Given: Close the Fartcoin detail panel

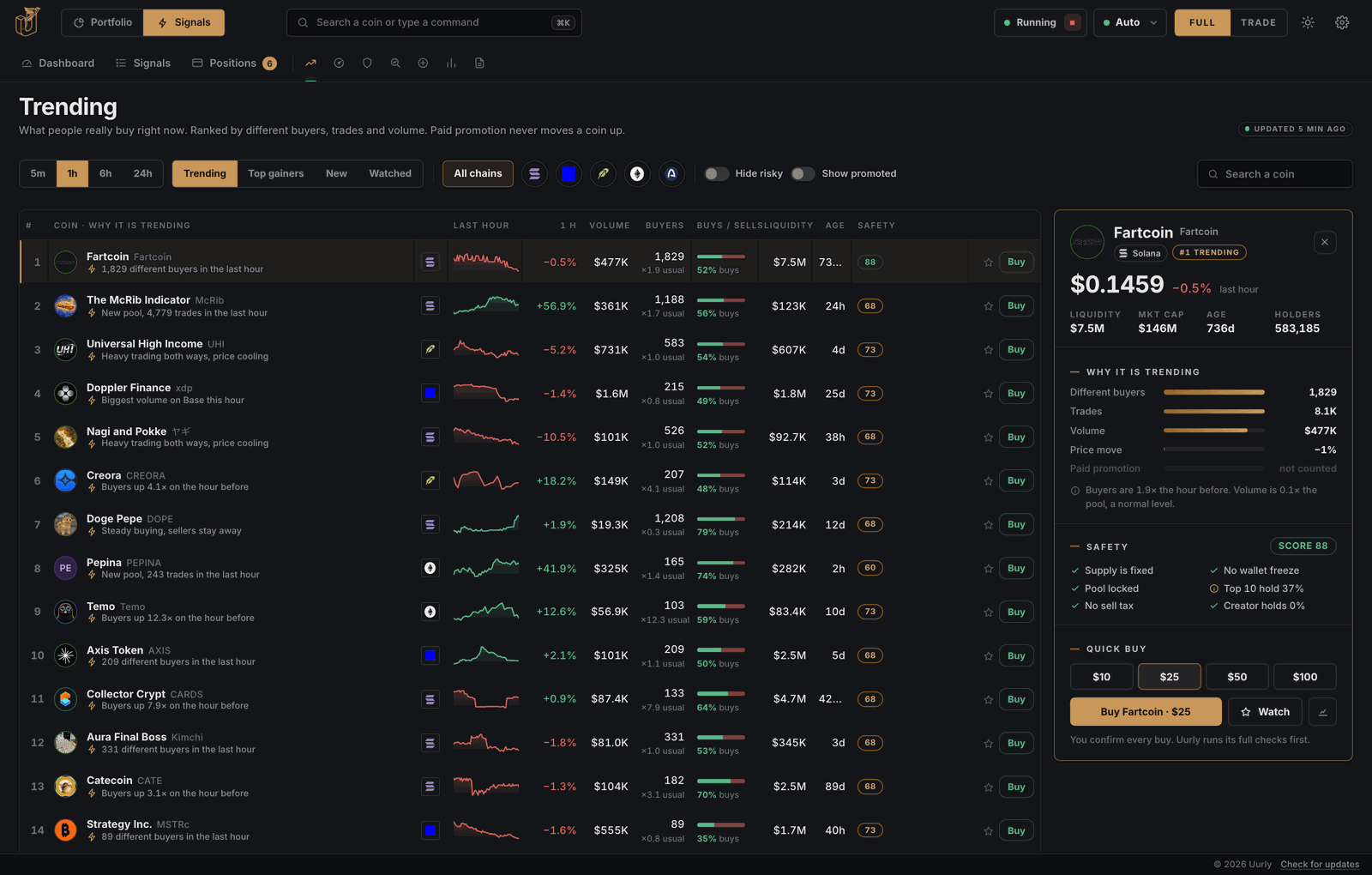Looking at the screenshot, I should 1325,242.
